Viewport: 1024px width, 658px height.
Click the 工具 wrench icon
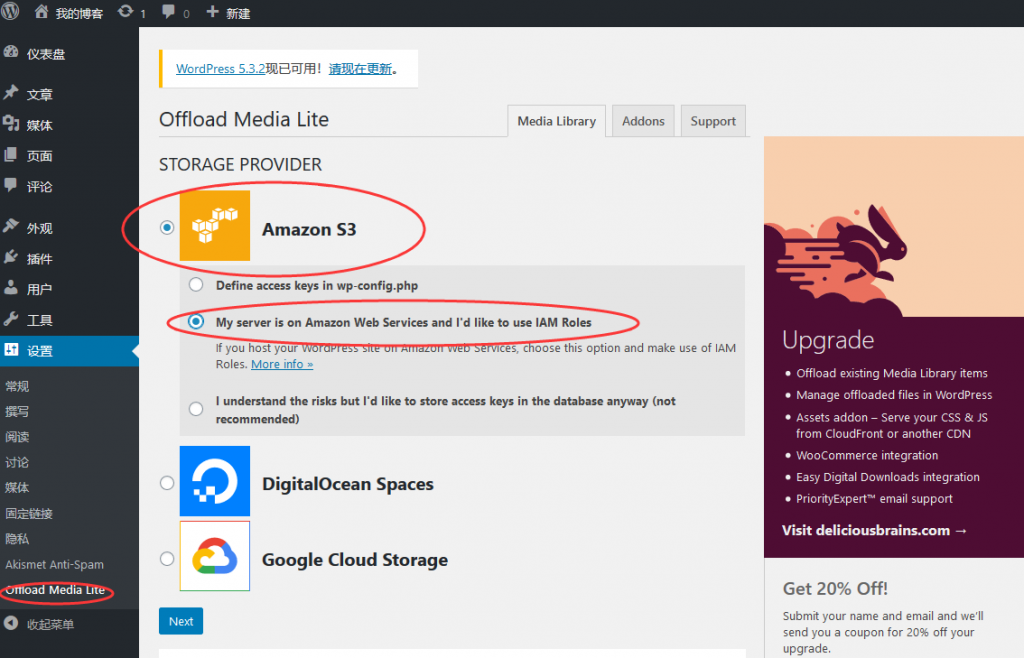[10, 319]
